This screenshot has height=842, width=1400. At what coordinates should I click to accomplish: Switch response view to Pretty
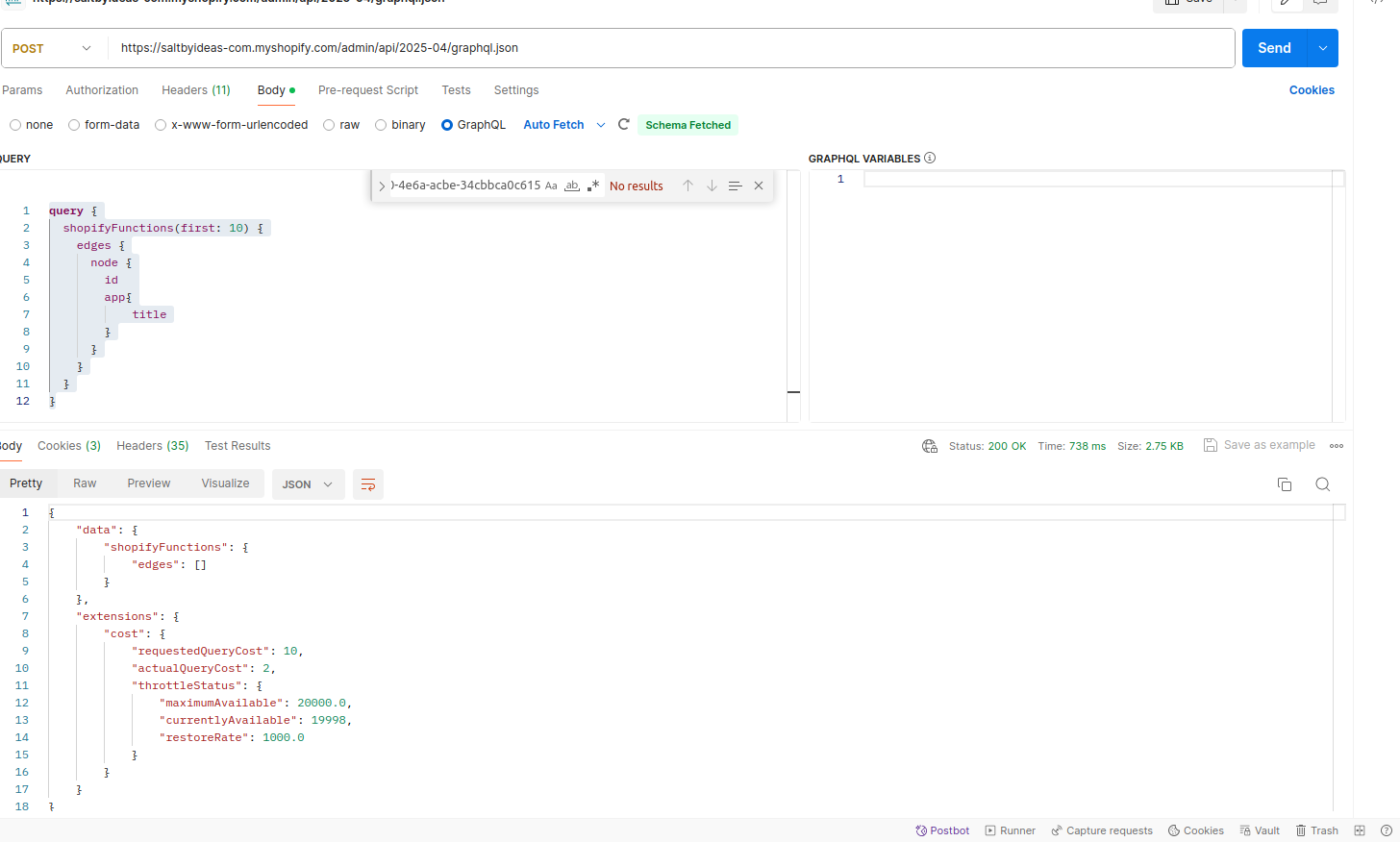click(x=26, y=483)
